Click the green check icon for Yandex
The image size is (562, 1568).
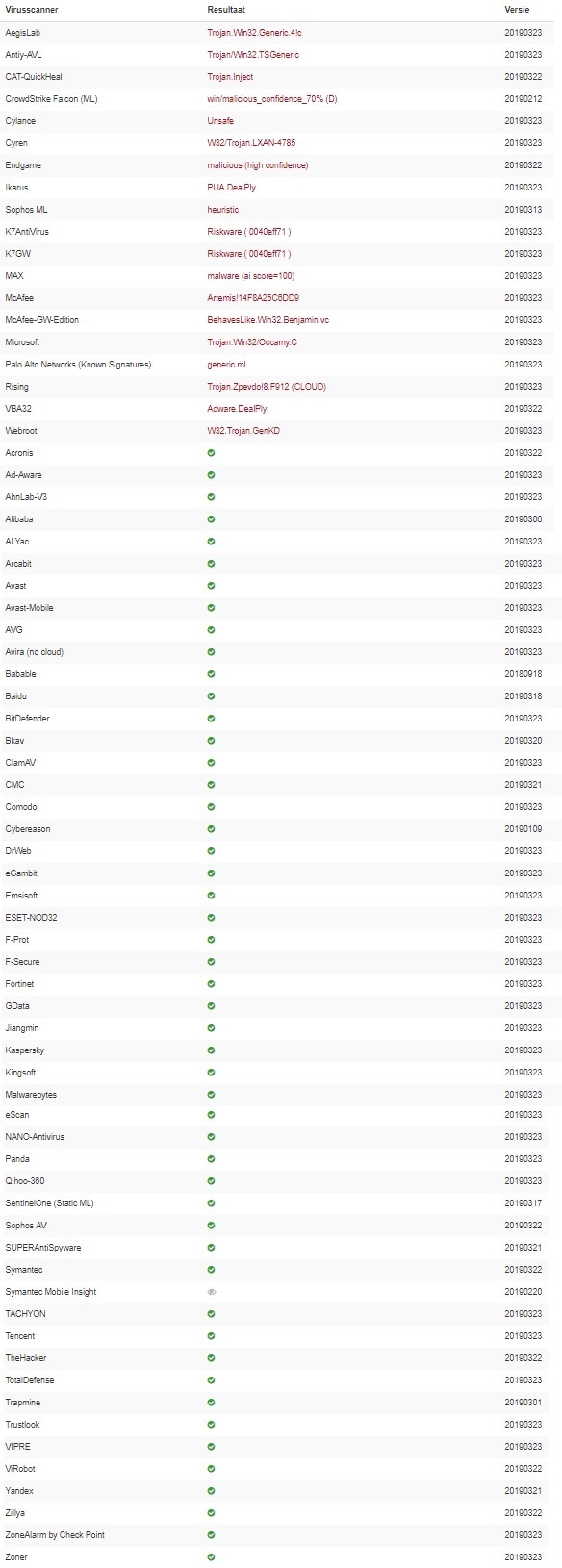(x=211, y=1490)
